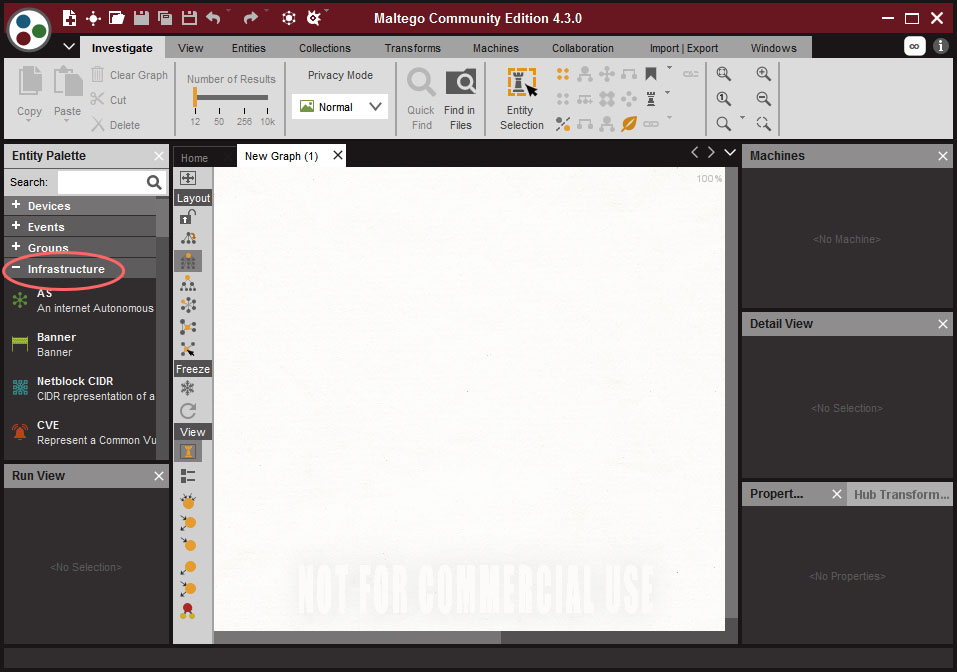The image size is (957, 672).
Task: Click the Zoom Selection dashed magnifier icon
Action: click(x=763, y=124)
